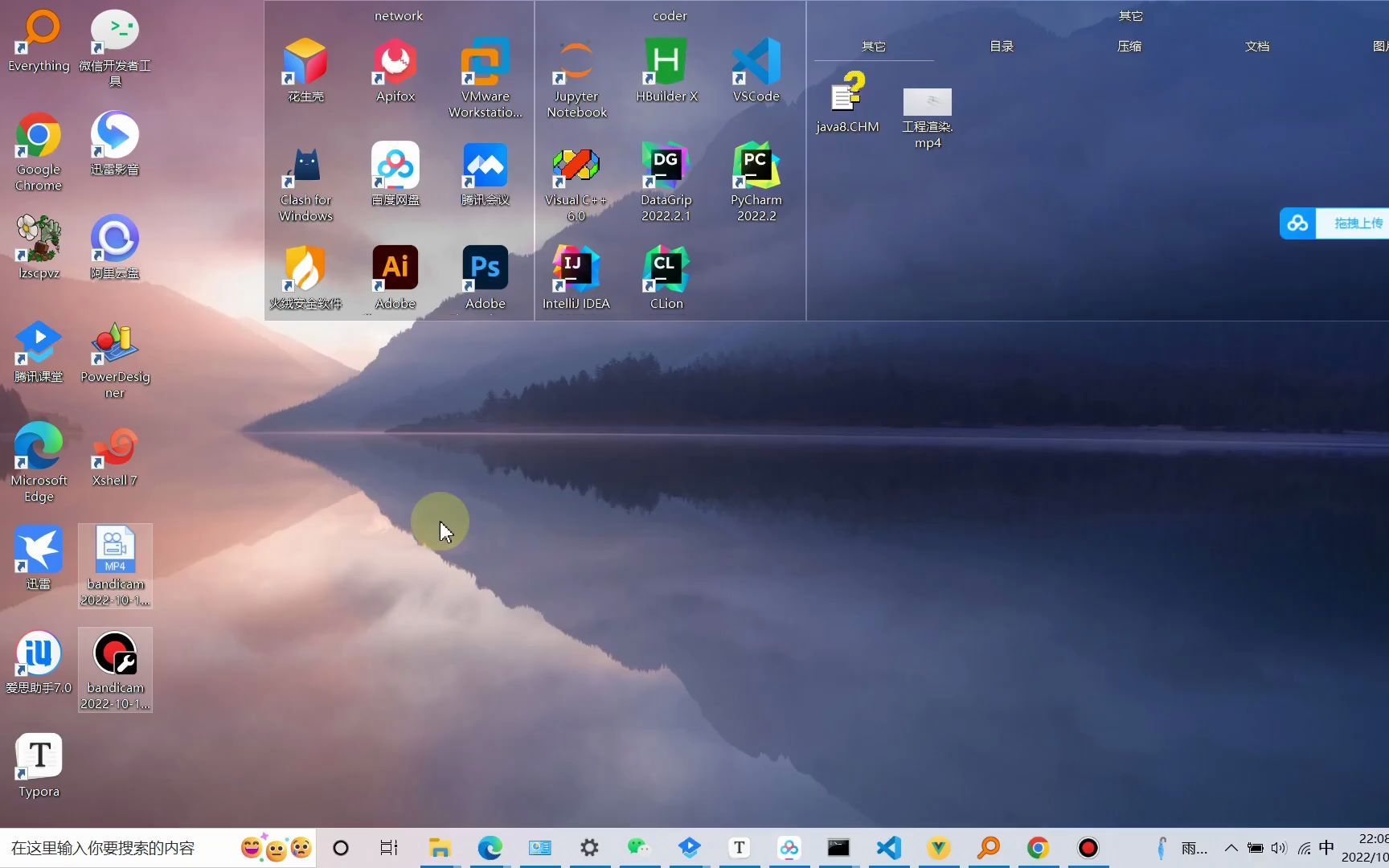Open the terminal window from the taskbar
Viewport: 1389px width, 868px height.
[838, 848]
